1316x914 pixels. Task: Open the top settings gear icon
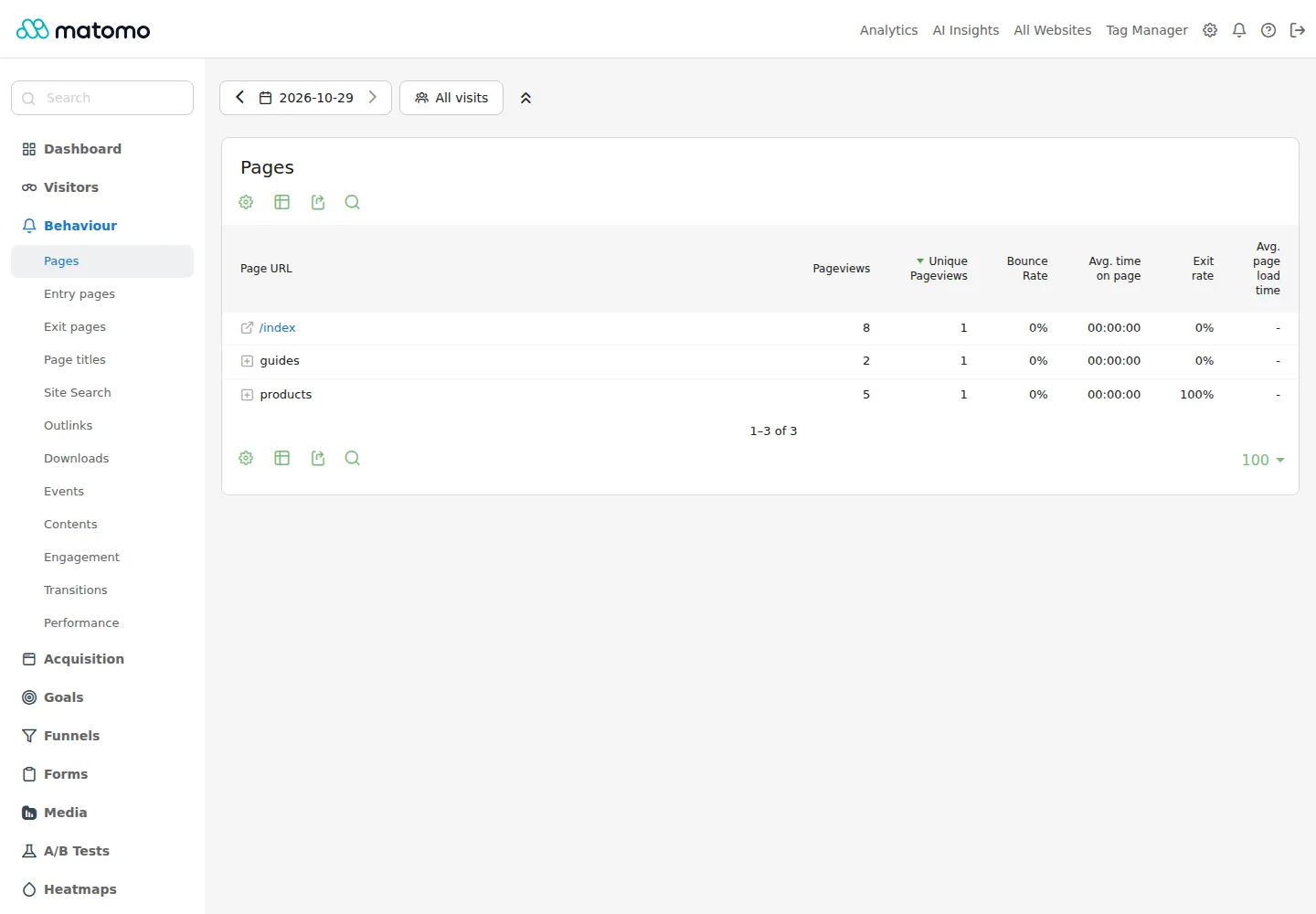point(1210,30)
